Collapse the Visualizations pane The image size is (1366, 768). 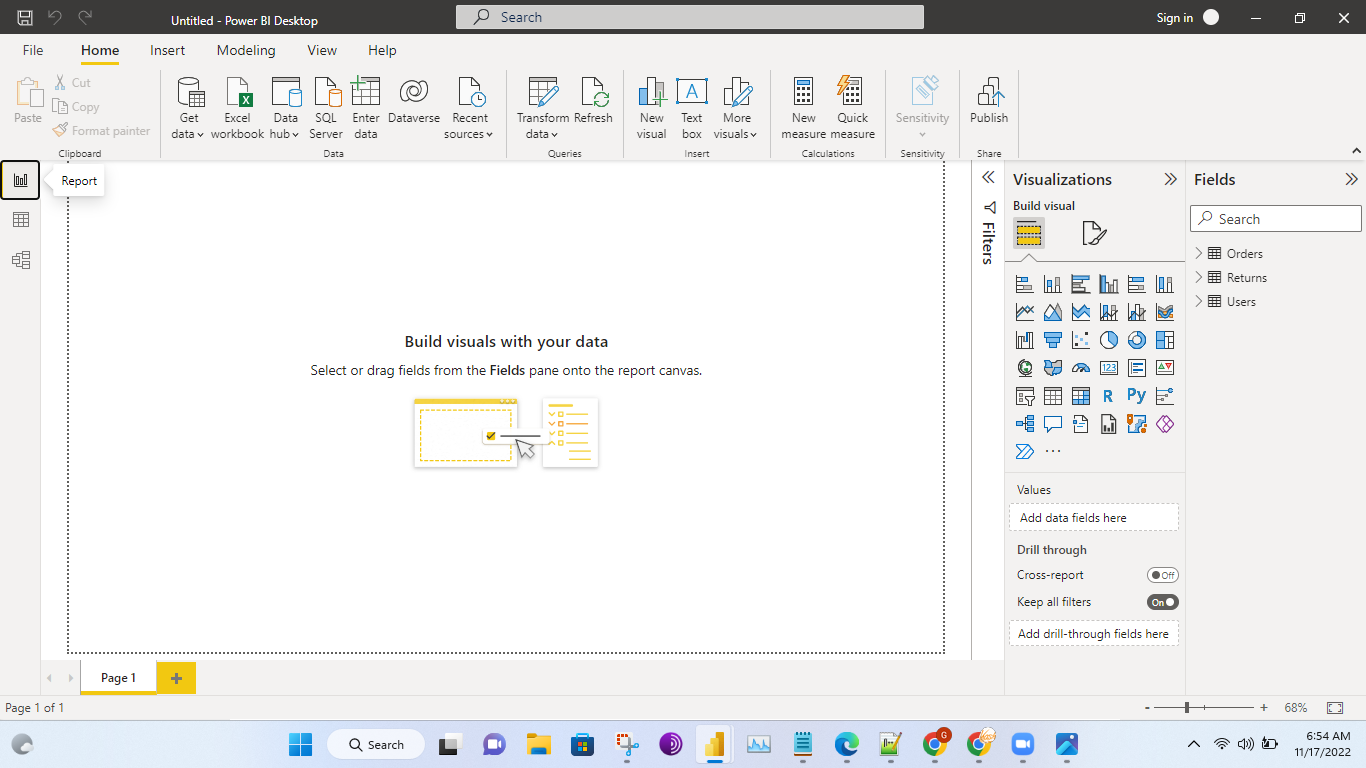pyautogui.click(x=1170, y=180)
